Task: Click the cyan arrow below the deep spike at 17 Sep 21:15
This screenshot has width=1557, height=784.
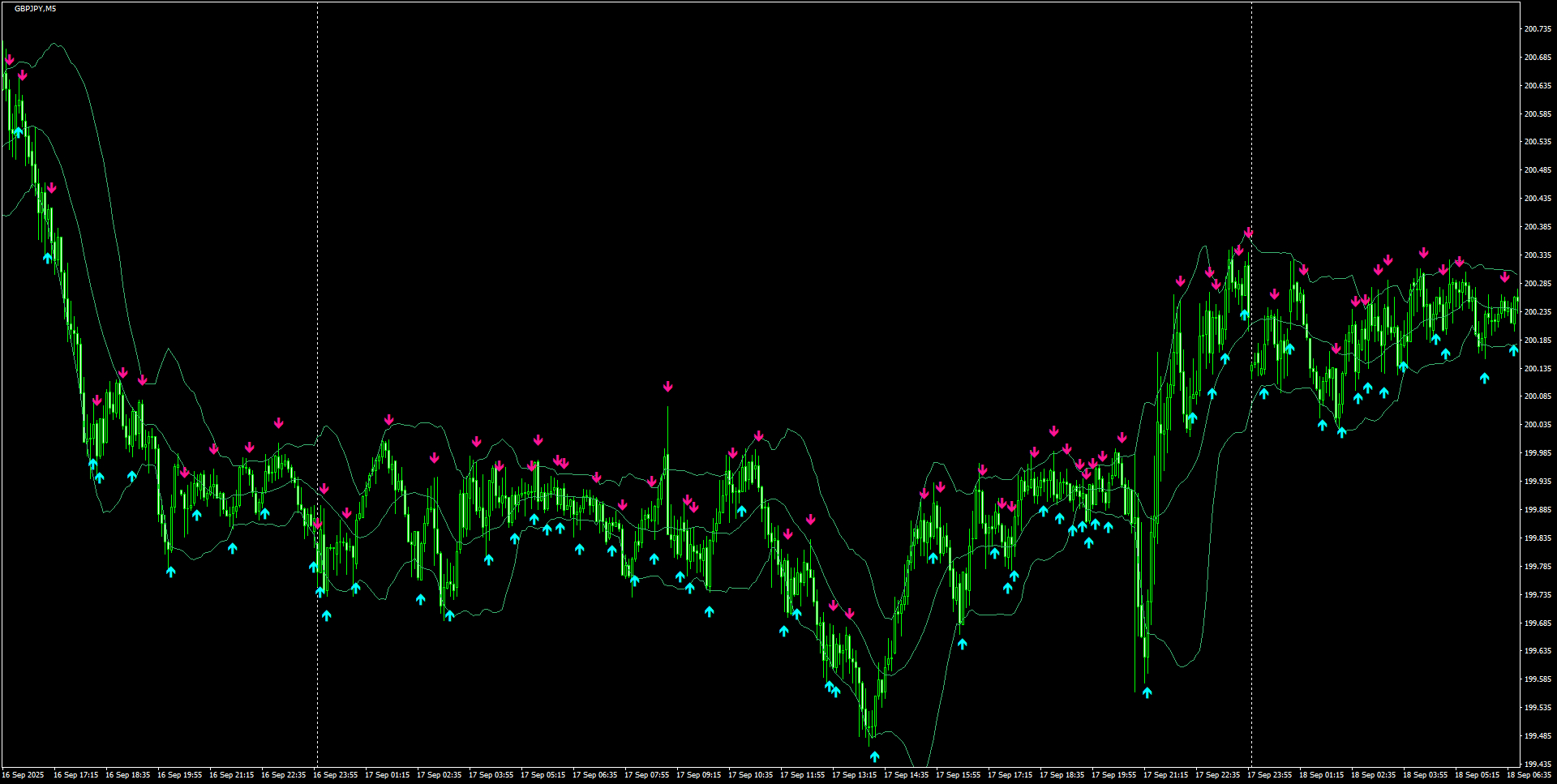Action: tap(1147, 692)
